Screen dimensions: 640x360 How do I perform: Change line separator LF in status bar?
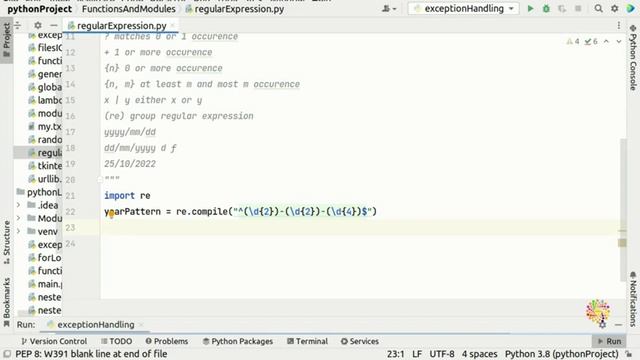click(417, 354)
